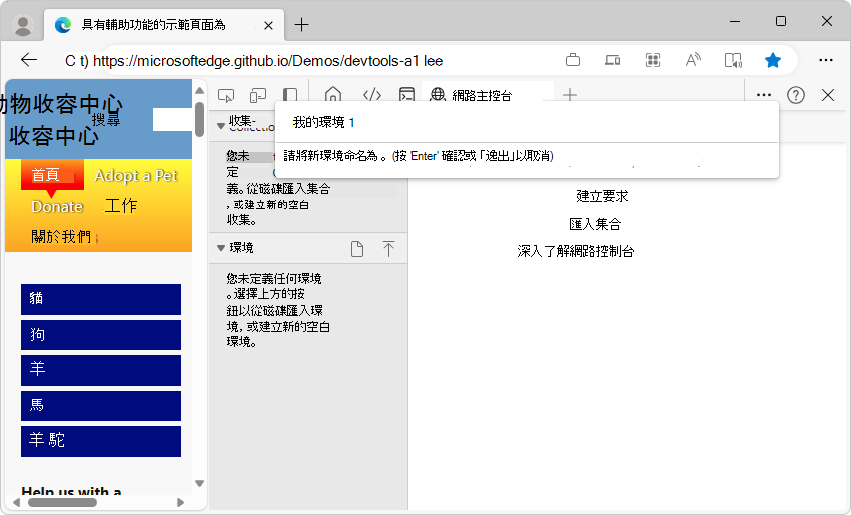The image size is (851, 515).
Task: Click 深入了解網路控制台 link
Action: click(x=576, y=251)
